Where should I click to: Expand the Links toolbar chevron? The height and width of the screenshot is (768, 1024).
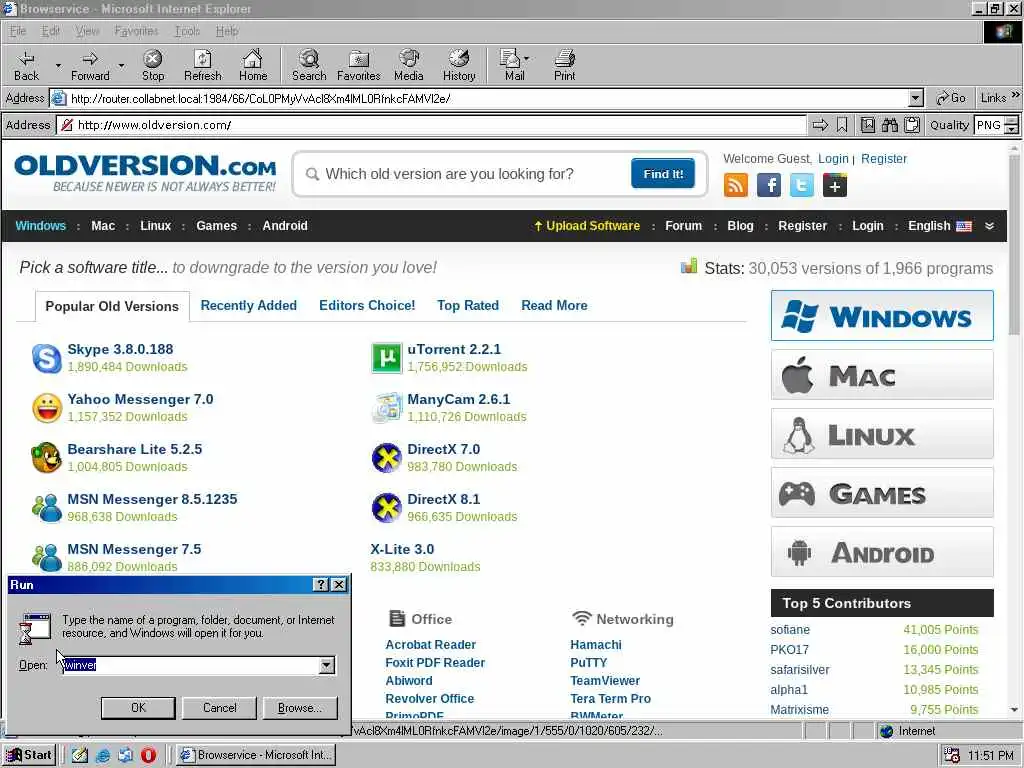point(1016,95)
